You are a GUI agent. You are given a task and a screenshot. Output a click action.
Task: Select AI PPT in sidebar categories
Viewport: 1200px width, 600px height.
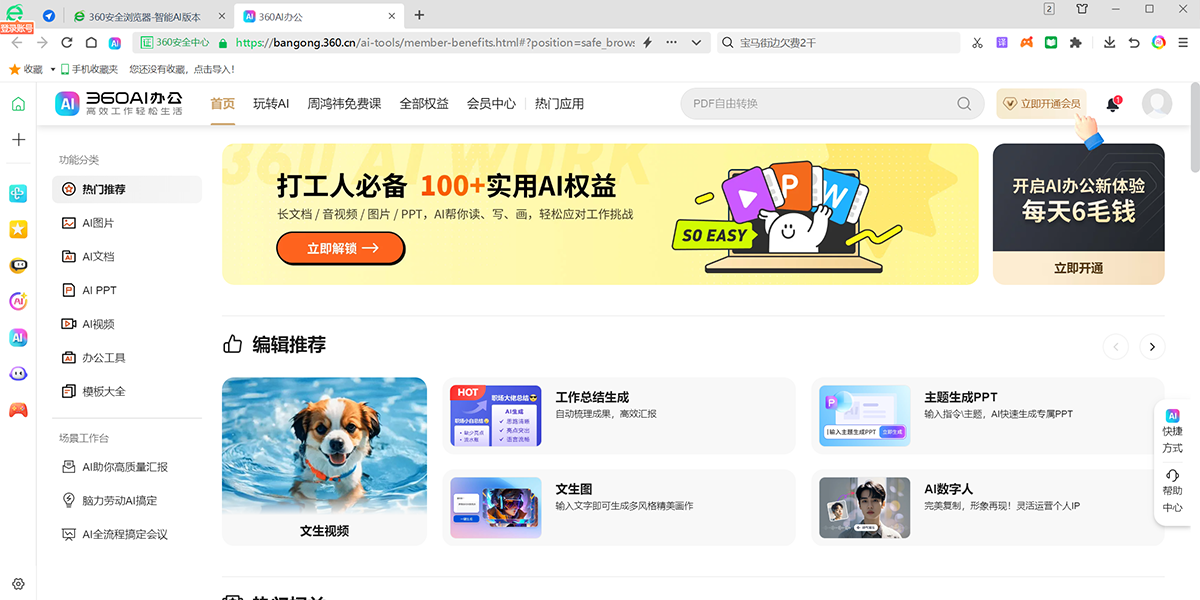[99, 290]
